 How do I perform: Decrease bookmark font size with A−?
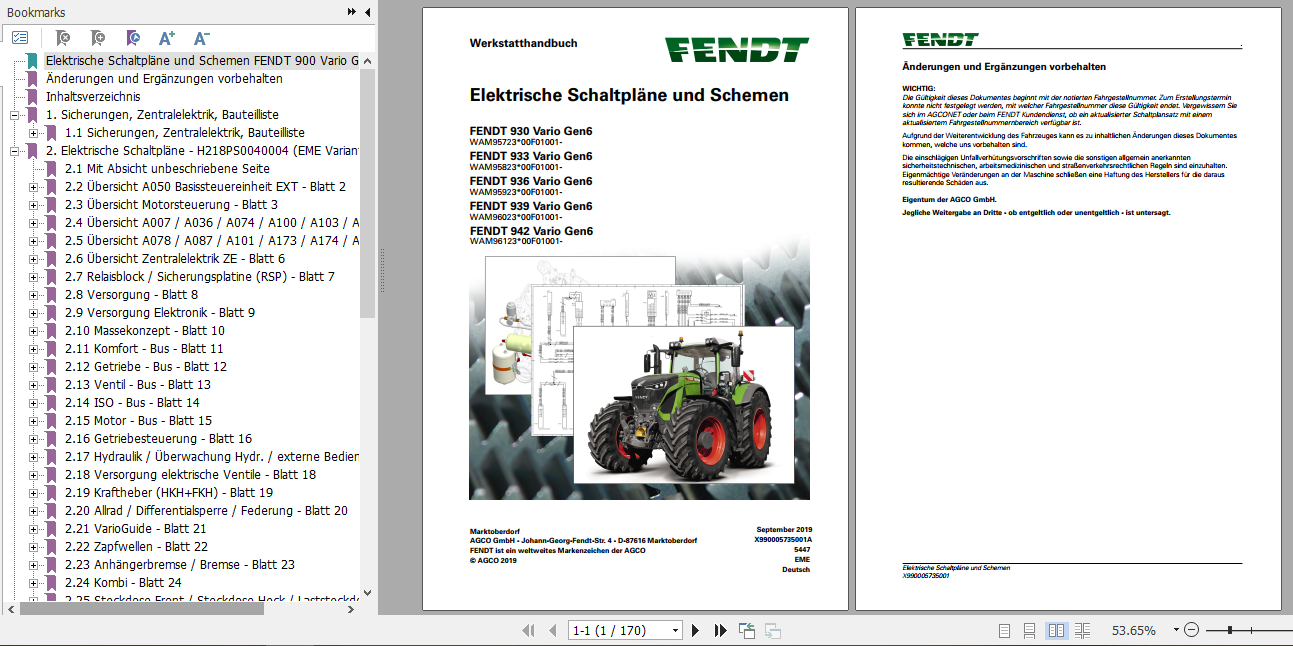[201, 38]
